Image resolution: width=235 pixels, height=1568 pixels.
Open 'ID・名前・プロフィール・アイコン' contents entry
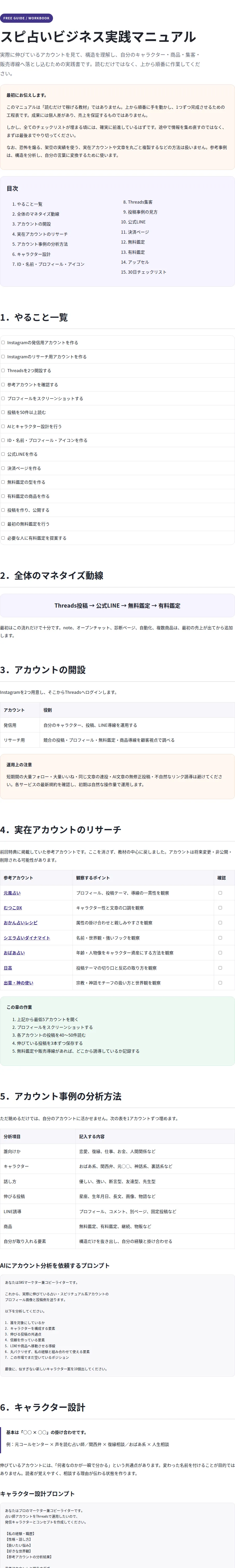coord(51,264)
